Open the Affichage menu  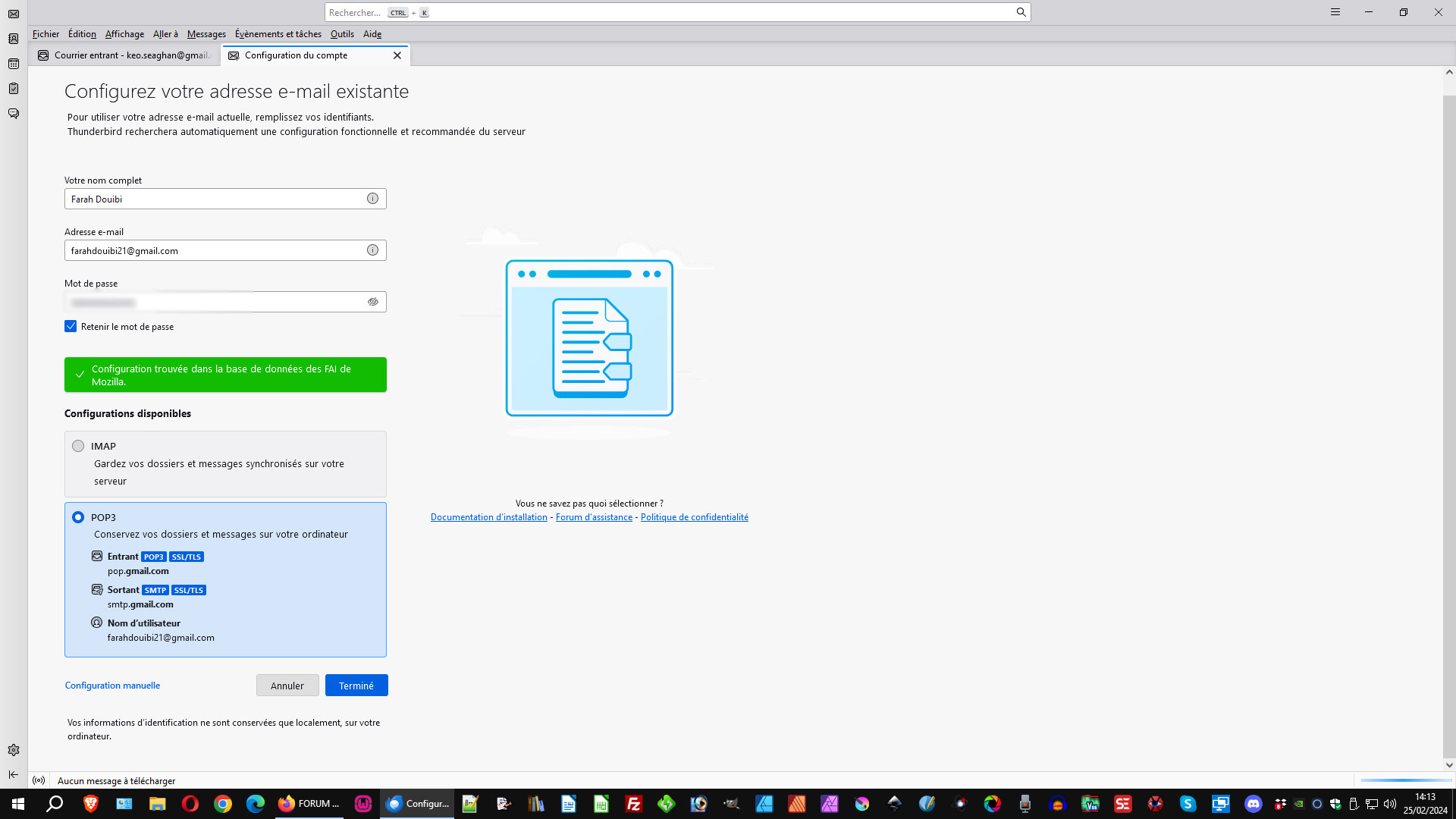click(x=124, y=34)
